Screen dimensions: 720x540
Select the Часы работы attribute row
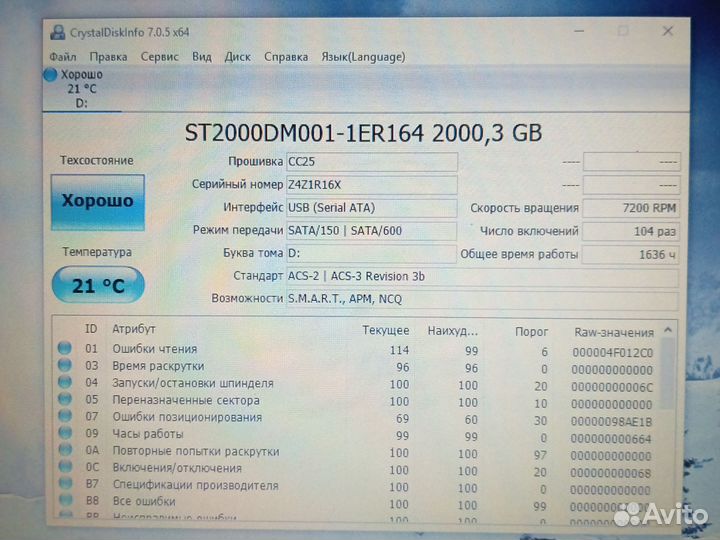(358, 435)
